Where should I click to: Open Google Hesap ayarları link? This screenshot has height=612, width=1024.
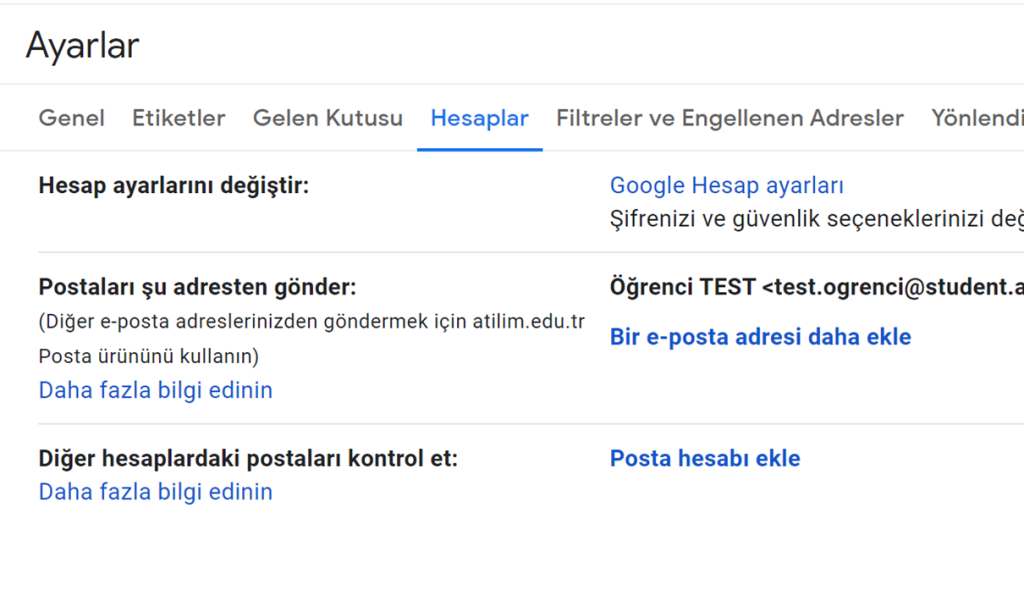pyautogui.click(x=726, y=185)
